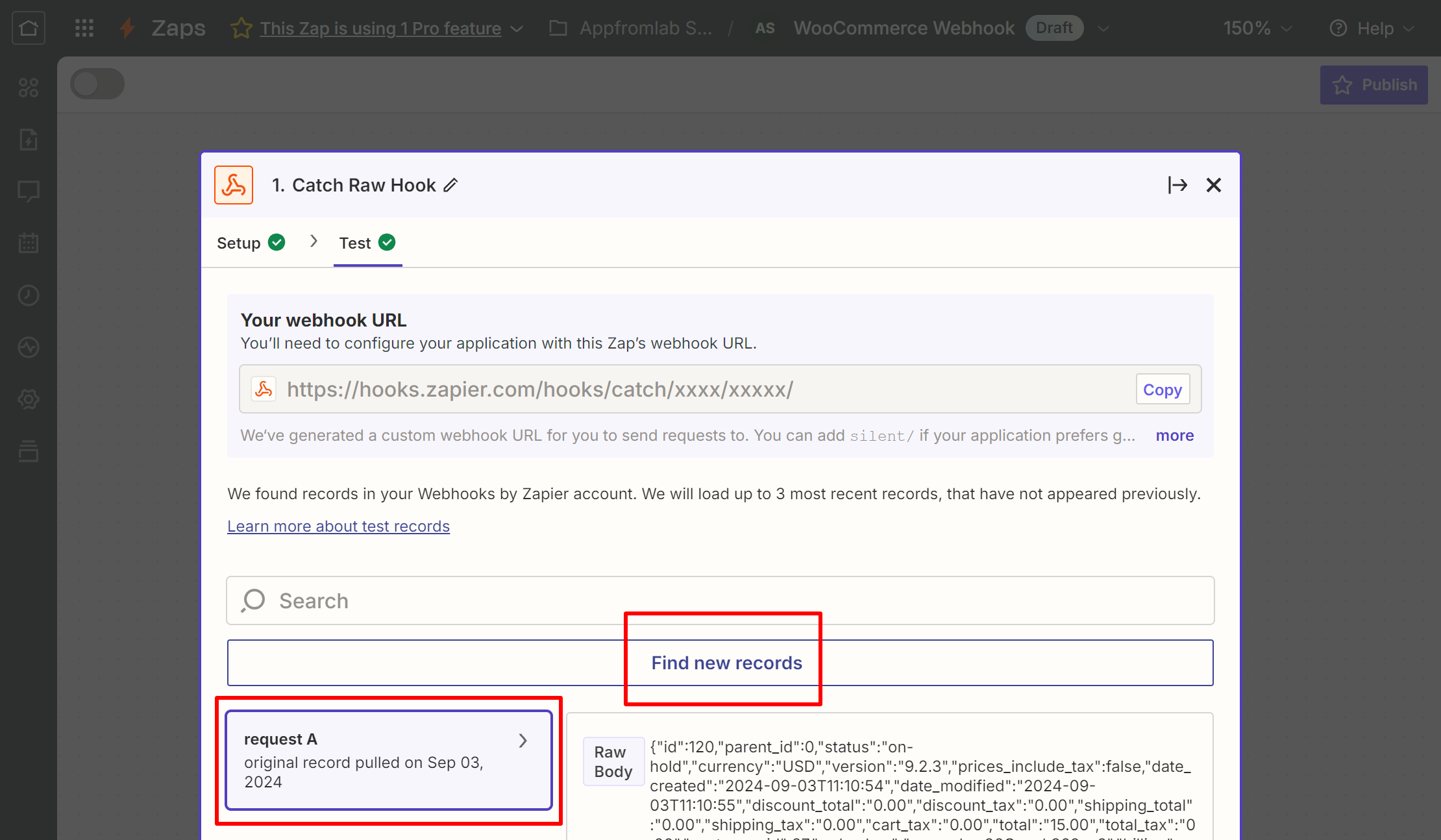Click the Zapier home icon
The height and width of the screenshot is (840, 1441).
pos(29,28)
